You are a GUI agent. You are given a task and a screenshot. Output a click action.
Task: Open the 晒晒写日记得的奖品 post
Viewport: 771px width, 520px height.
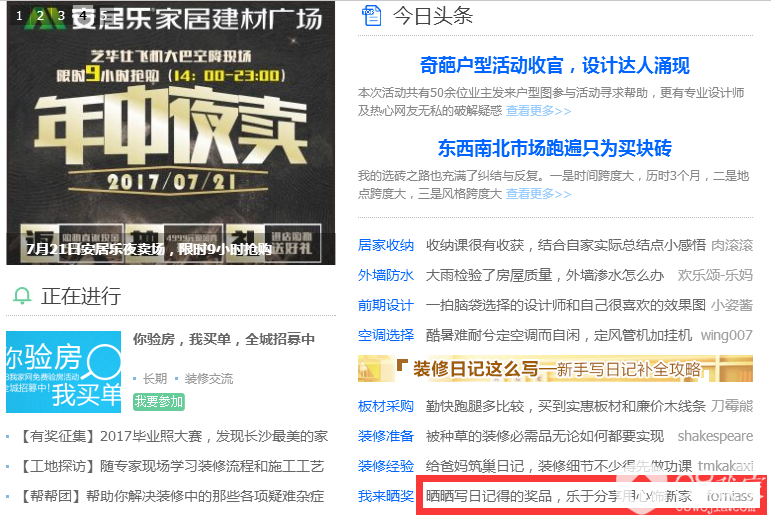click(x=559, y=496)
